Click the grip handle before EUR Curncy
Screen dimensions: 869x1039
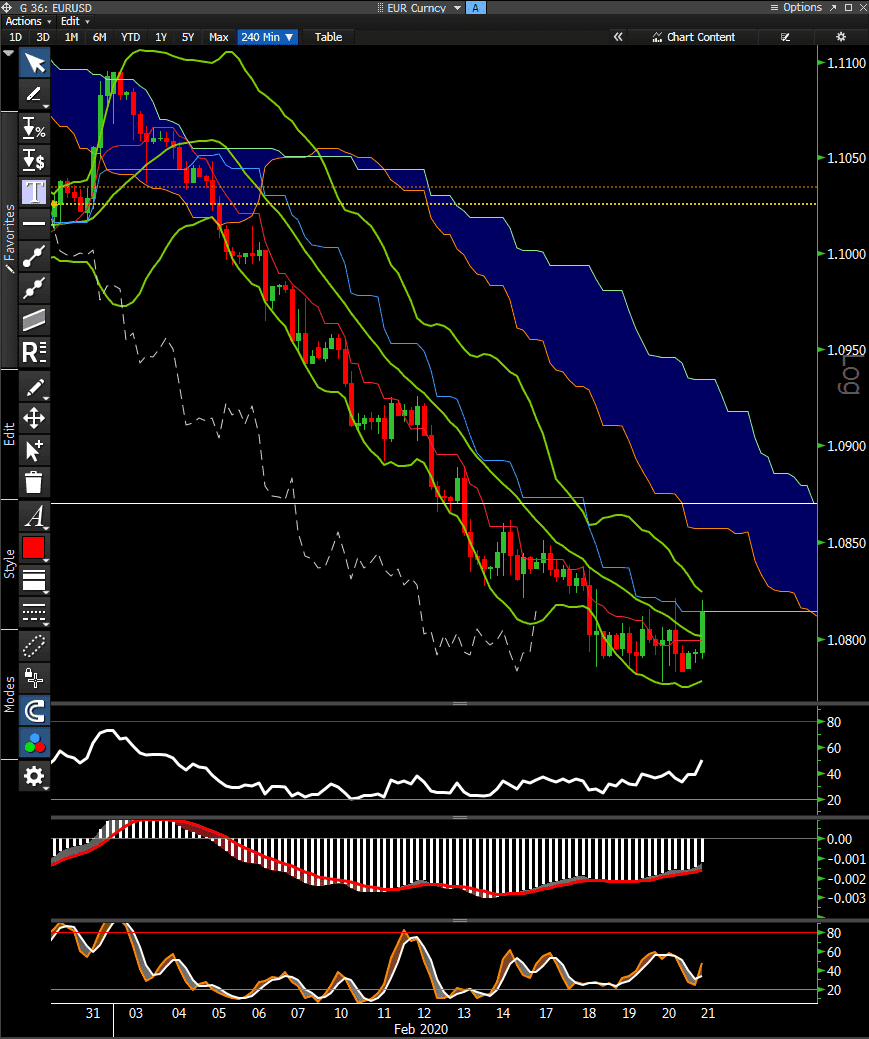(380, 8)
